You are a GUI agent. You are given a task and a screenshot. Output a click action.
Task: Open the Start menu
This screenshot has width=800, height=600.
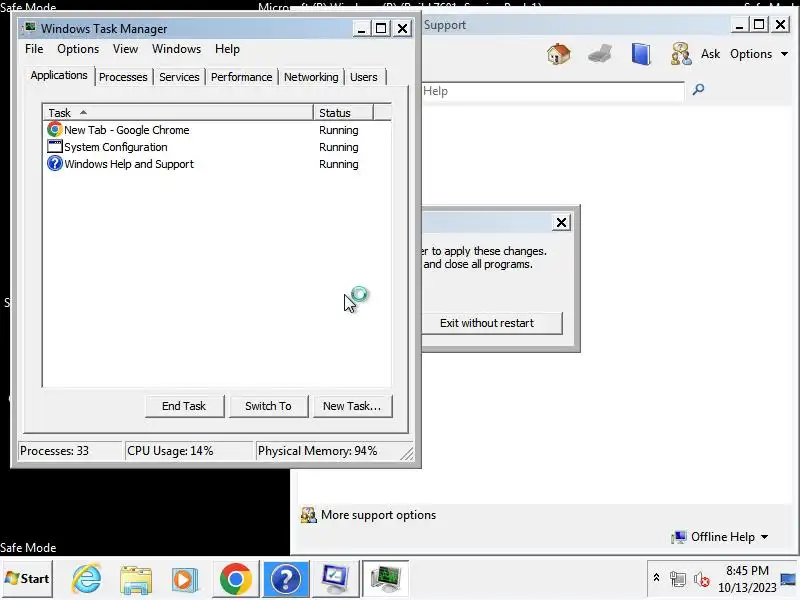click(x=27, y=579)
